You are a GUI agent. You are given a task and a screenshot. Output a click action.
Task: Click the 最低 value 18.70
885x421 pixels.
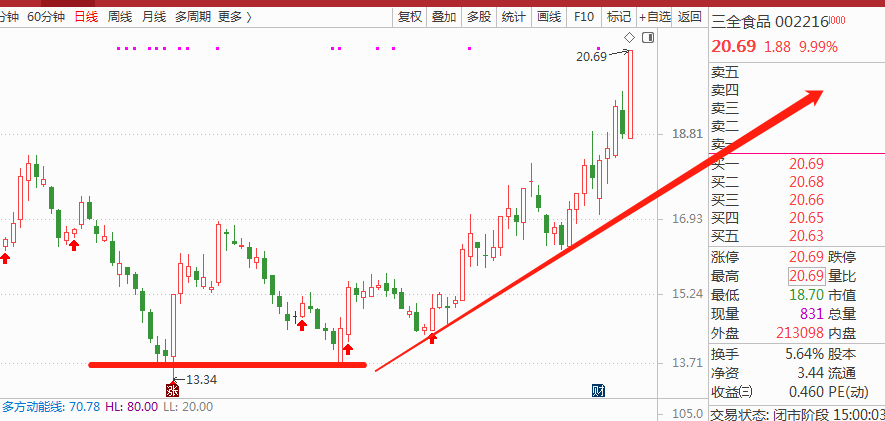click(806, 295)
